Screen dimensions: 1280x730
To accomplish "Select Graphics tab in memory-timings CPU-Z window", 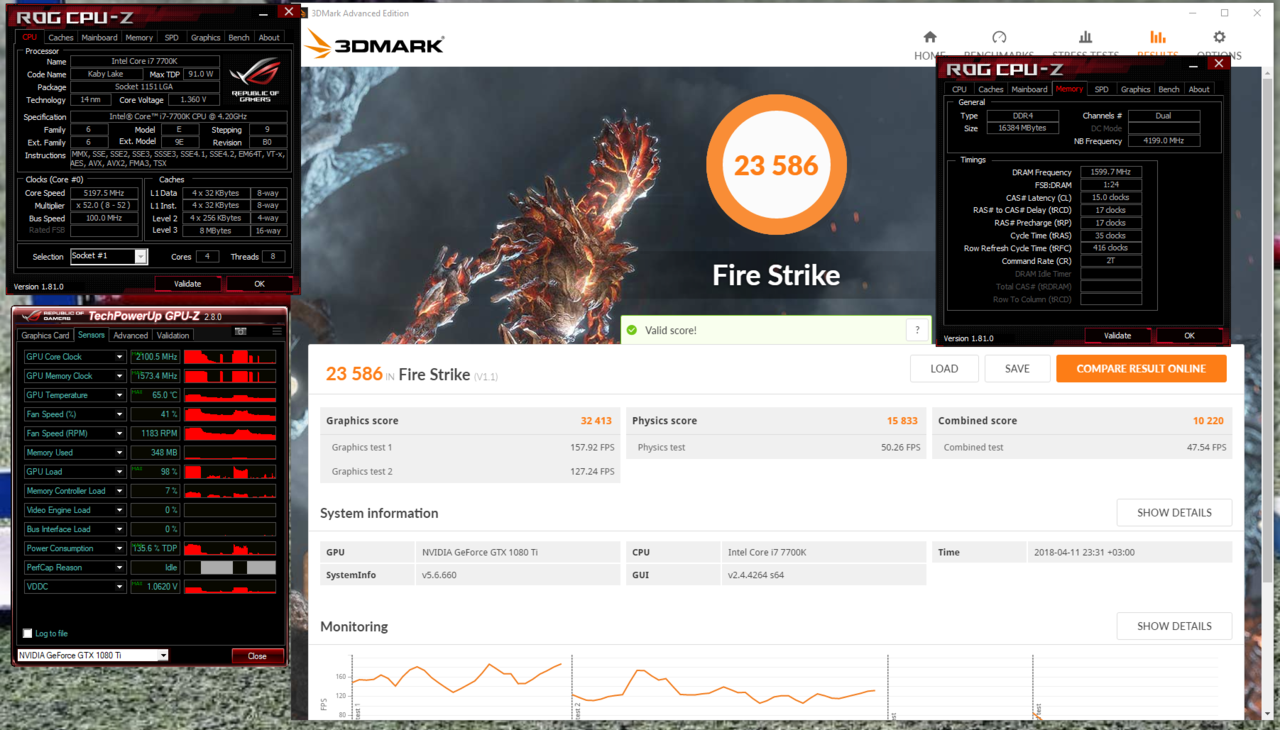I will [1135, 89].
